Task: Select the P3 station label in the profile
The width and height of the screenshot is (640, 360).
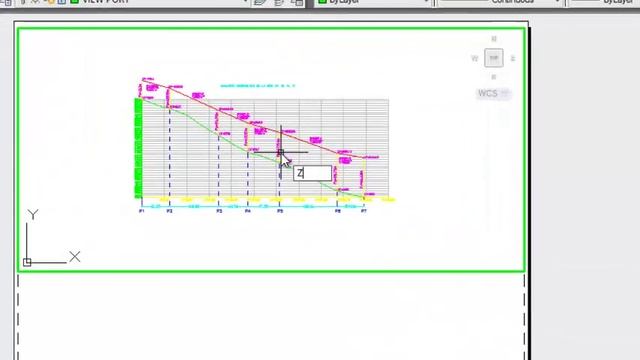Action: (219, 211)
